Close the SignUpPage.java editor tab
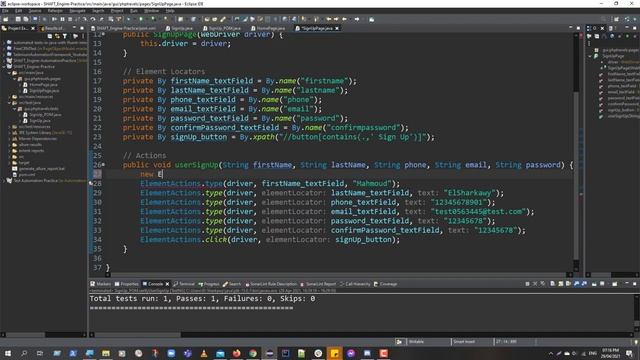This screenshot has height=360, width=640. (337, 29)
